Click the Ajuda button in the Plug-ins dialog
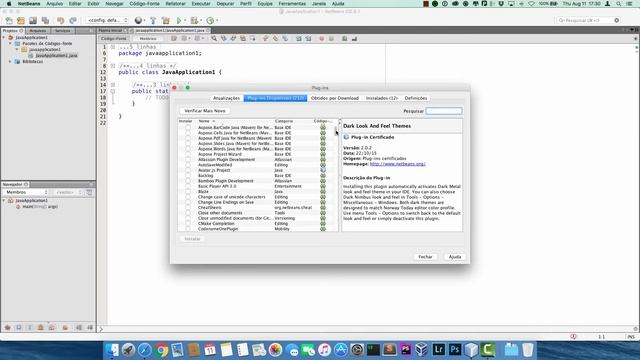 [455, 257]
